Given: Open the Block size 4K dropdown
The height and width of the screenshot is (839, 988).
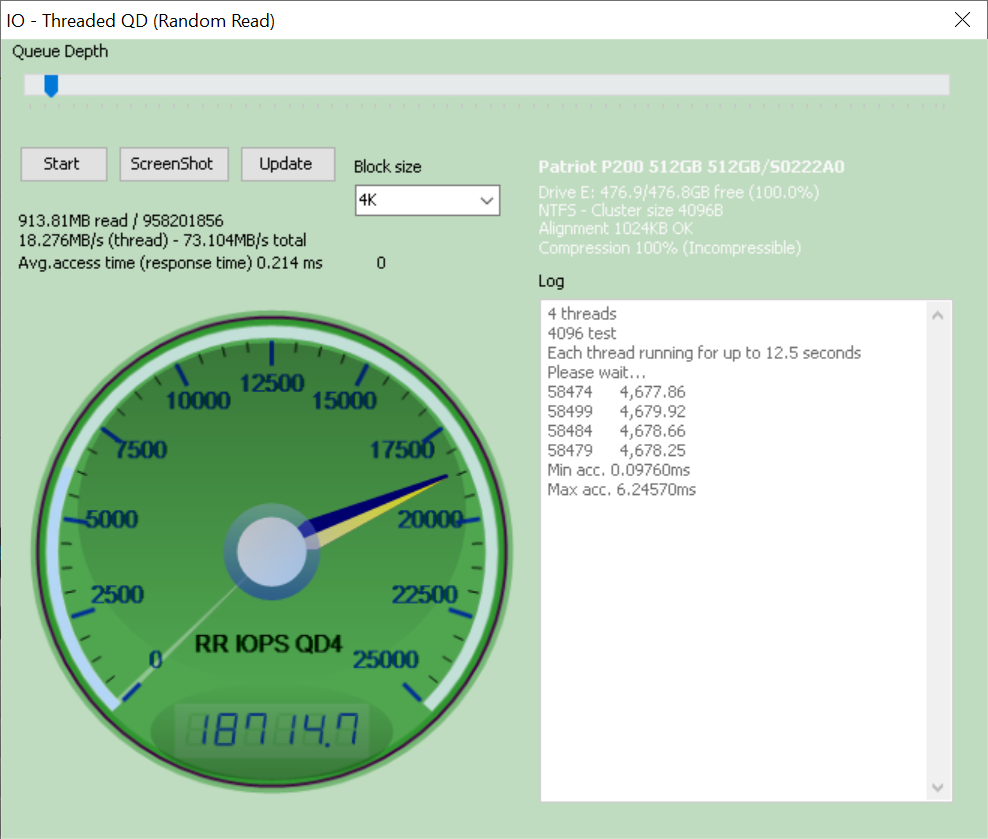Looking at the screenshot, I should click(x=427, y=200).
